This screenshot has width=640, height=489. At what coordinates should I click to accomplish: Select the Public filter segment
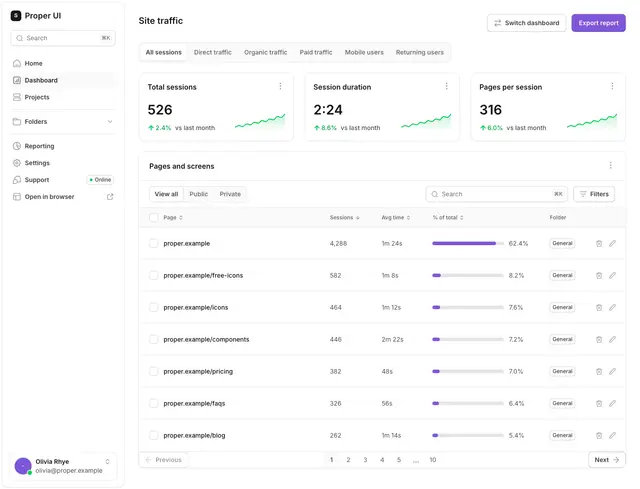point(199,194)
